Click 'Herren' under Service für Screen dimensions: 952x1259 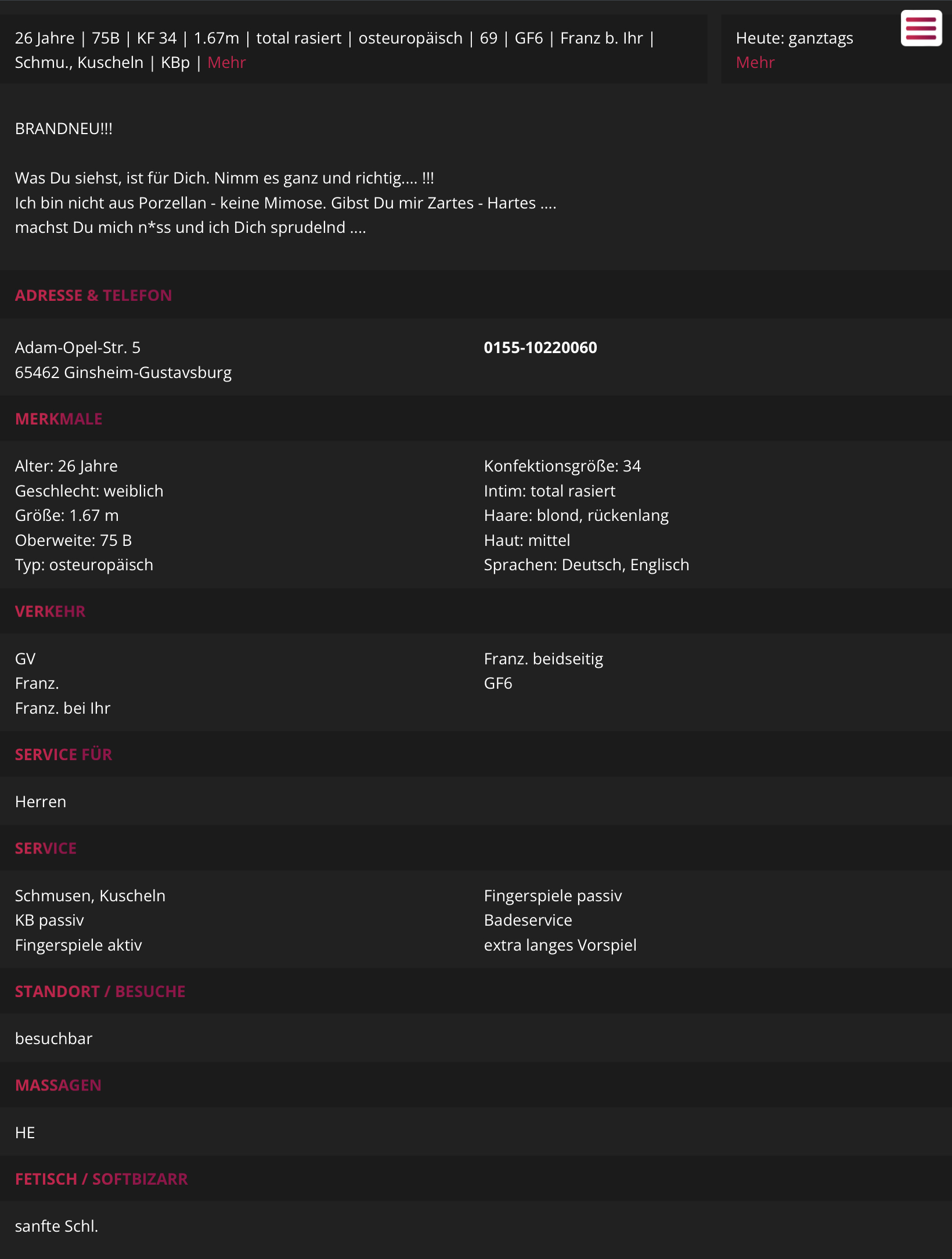41,802
